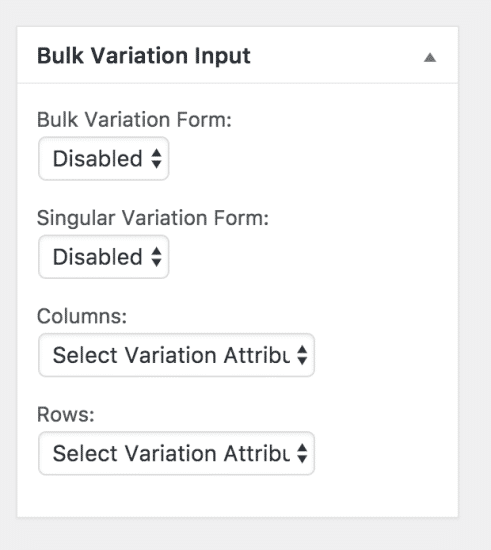Toggle the metabox using the triangle icon
The image size is (491, 550).
point(430,57)
